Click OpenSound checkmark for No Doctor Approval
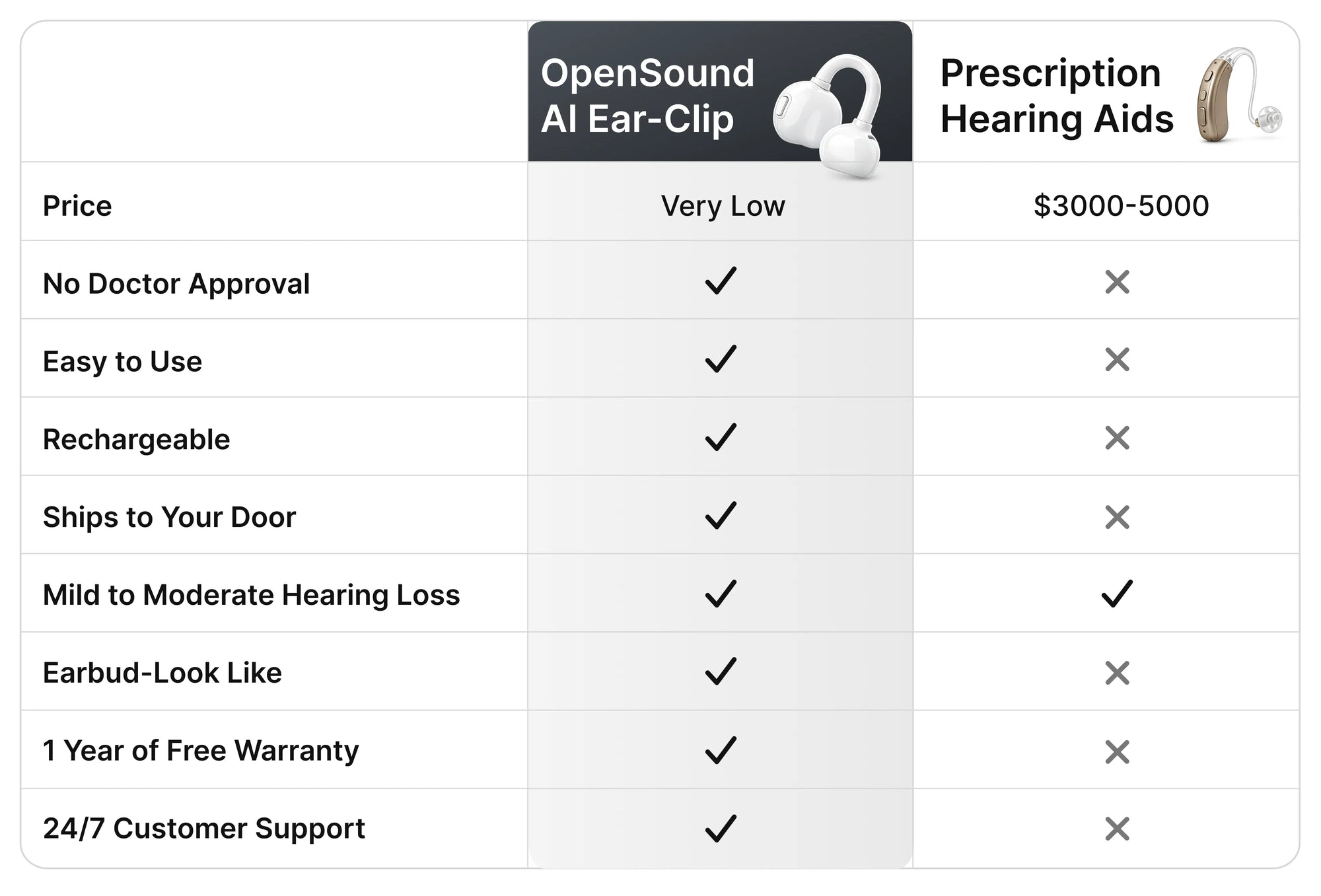1321x896 pixels. [x=721, y=281]
